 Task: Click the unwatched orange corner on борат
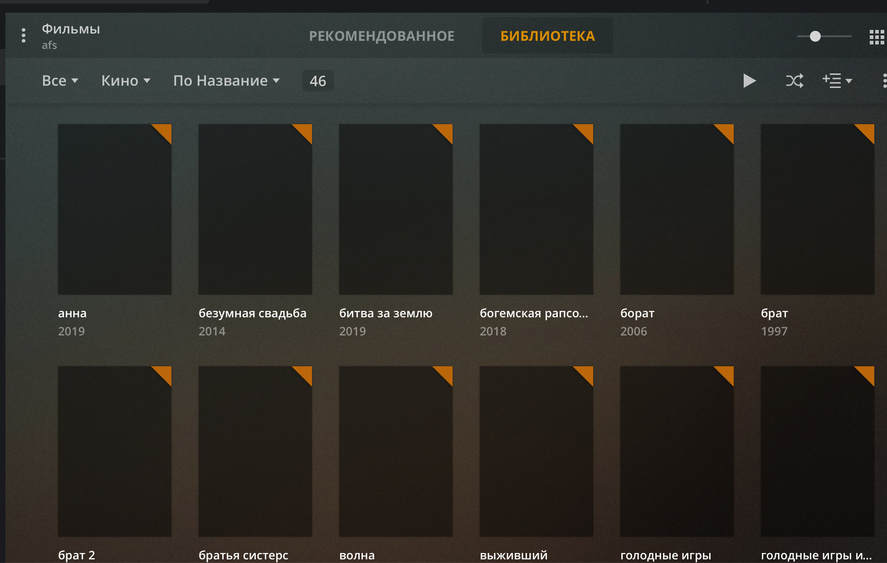click(x=726, y=131)
